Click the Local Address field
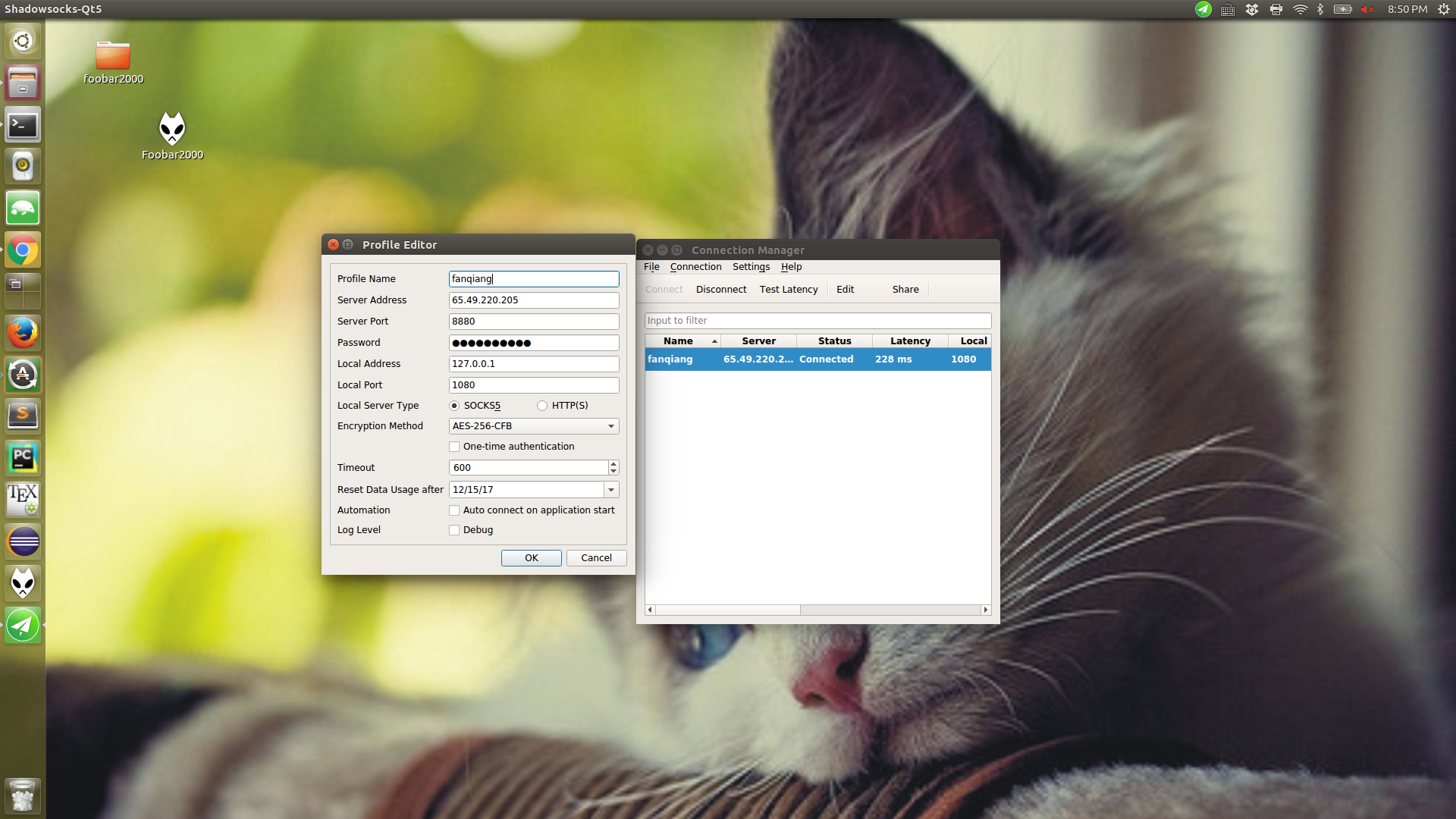The image size is (1456, 819). (534, 364)
